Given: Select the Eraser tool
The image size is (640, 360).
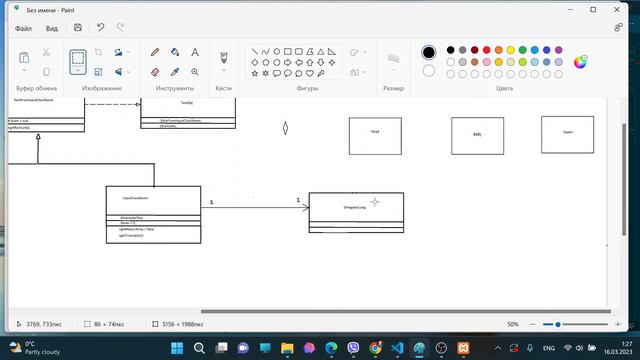Looking at the screenshot, I should coord(155,72).
